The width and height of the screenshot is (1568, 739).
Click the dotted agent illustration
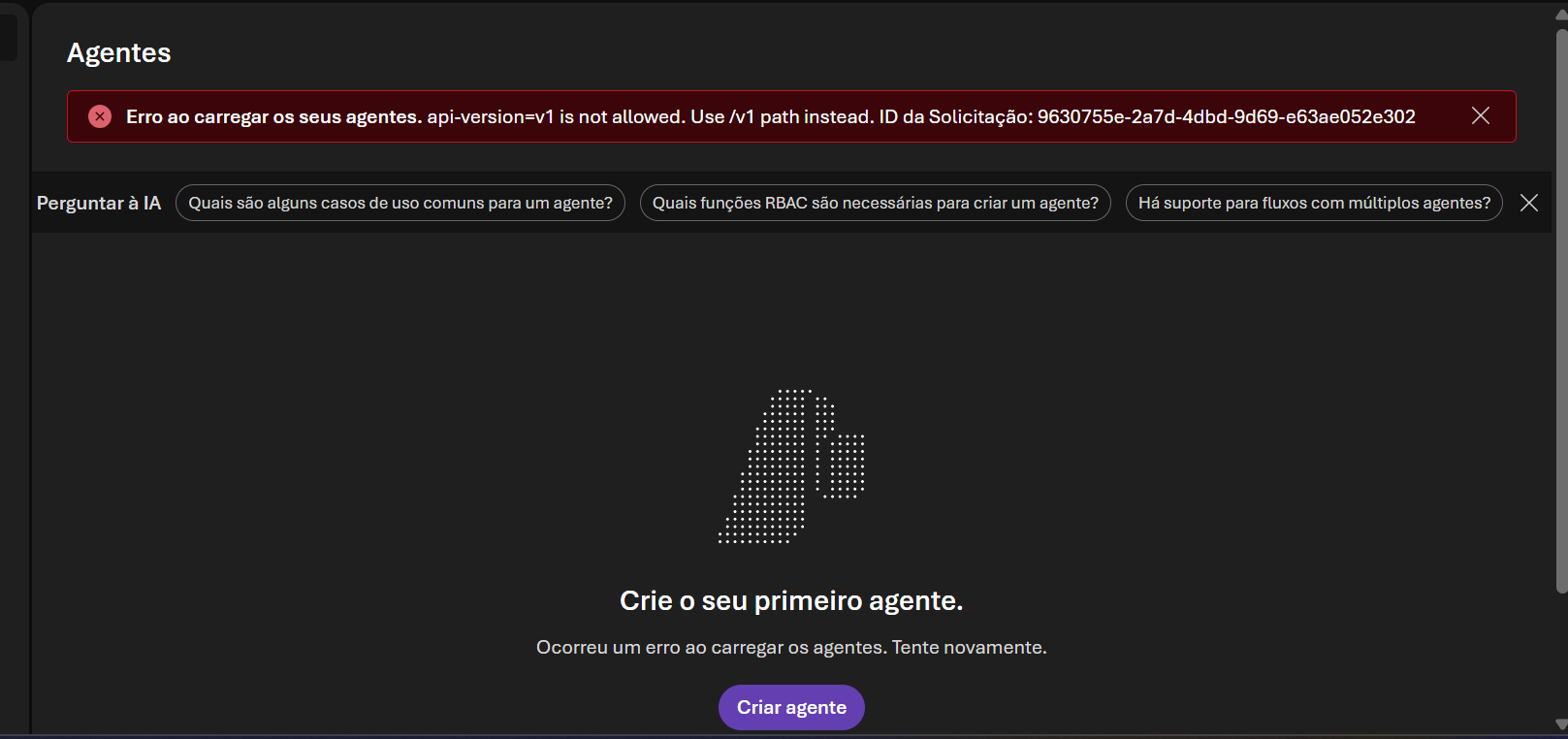pos(791,466)
